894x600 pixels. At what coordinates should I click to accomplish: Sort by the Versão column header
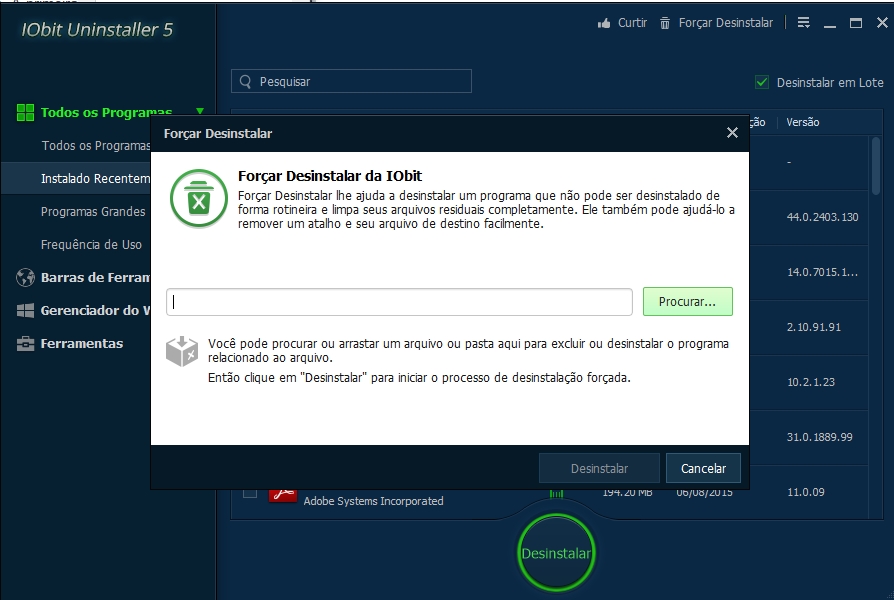pyautogui.click(x=802, y=122)
